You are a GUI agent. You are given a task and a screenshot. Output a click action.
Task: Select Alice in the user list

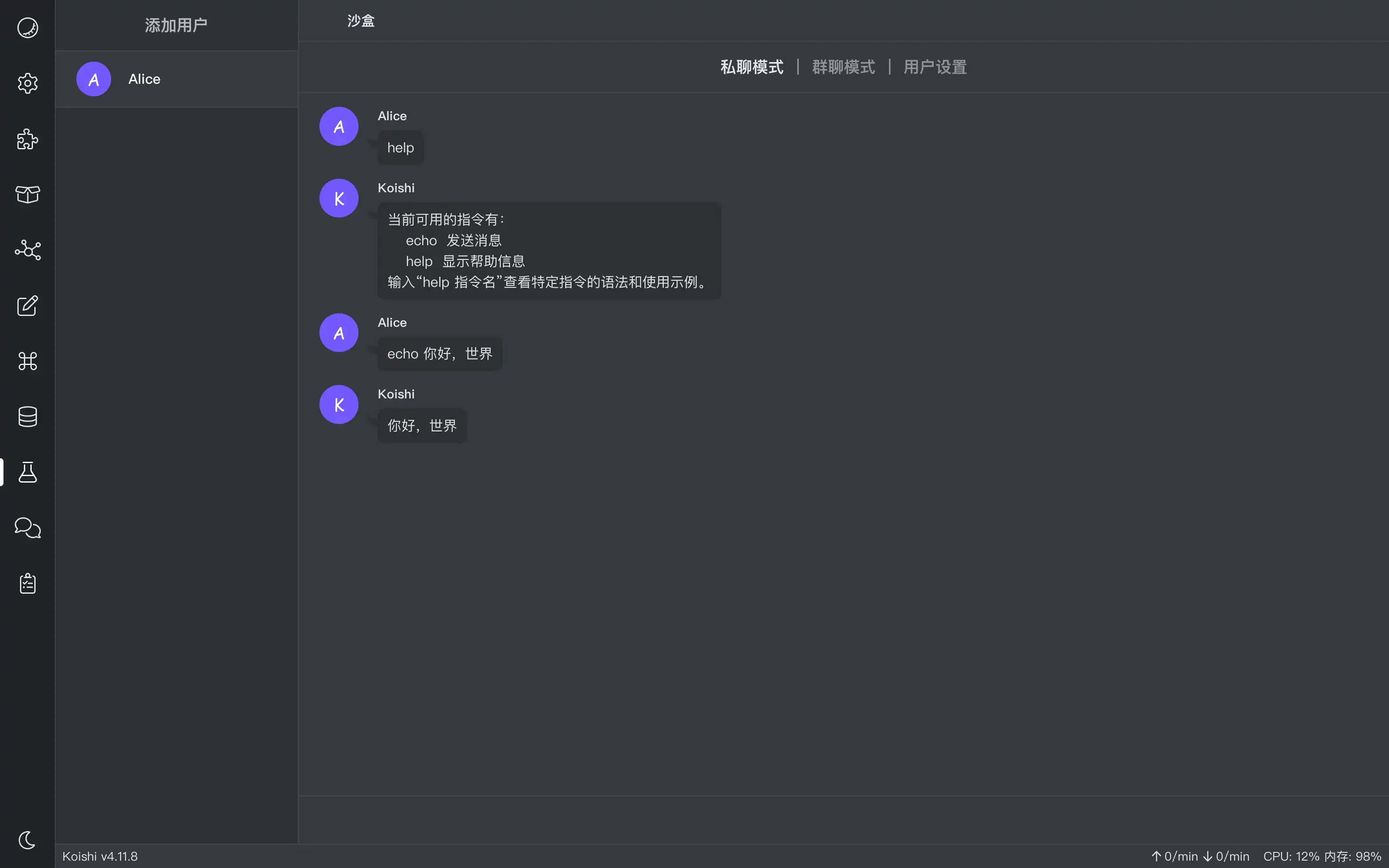tap(176, 79)
